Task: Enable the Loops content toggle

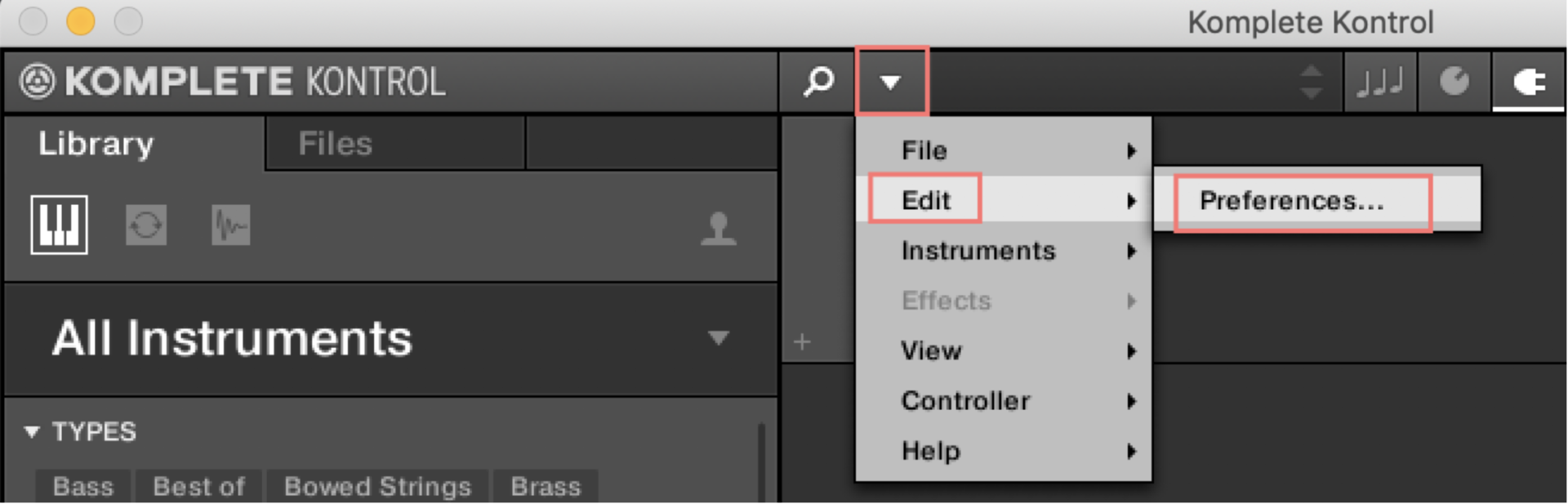Action: [145, 226]
